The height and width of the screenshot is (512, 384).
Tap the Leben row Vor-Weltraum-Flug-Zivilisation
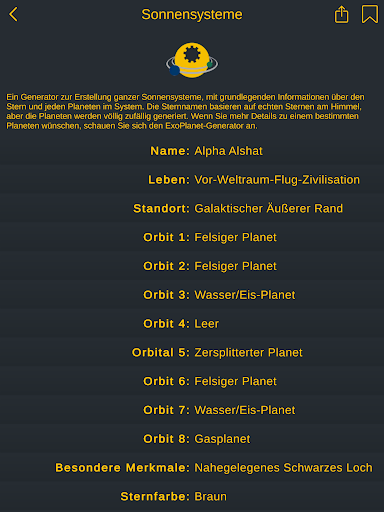click(192, 180)
